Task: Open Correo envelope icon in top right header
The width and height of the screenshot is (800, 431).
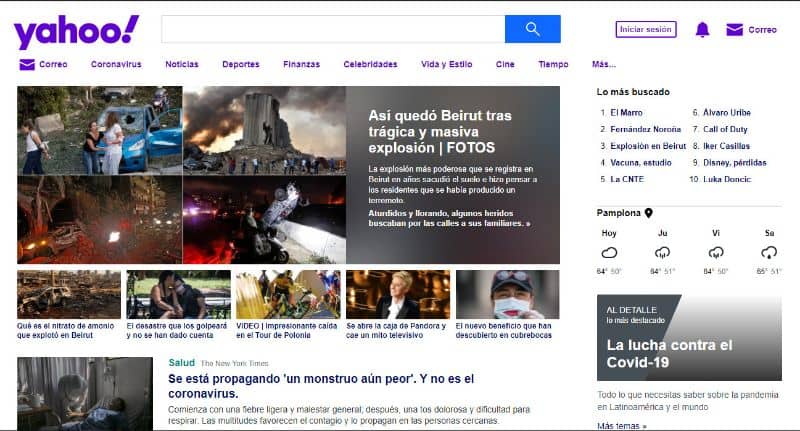Action: pos(735,30)
